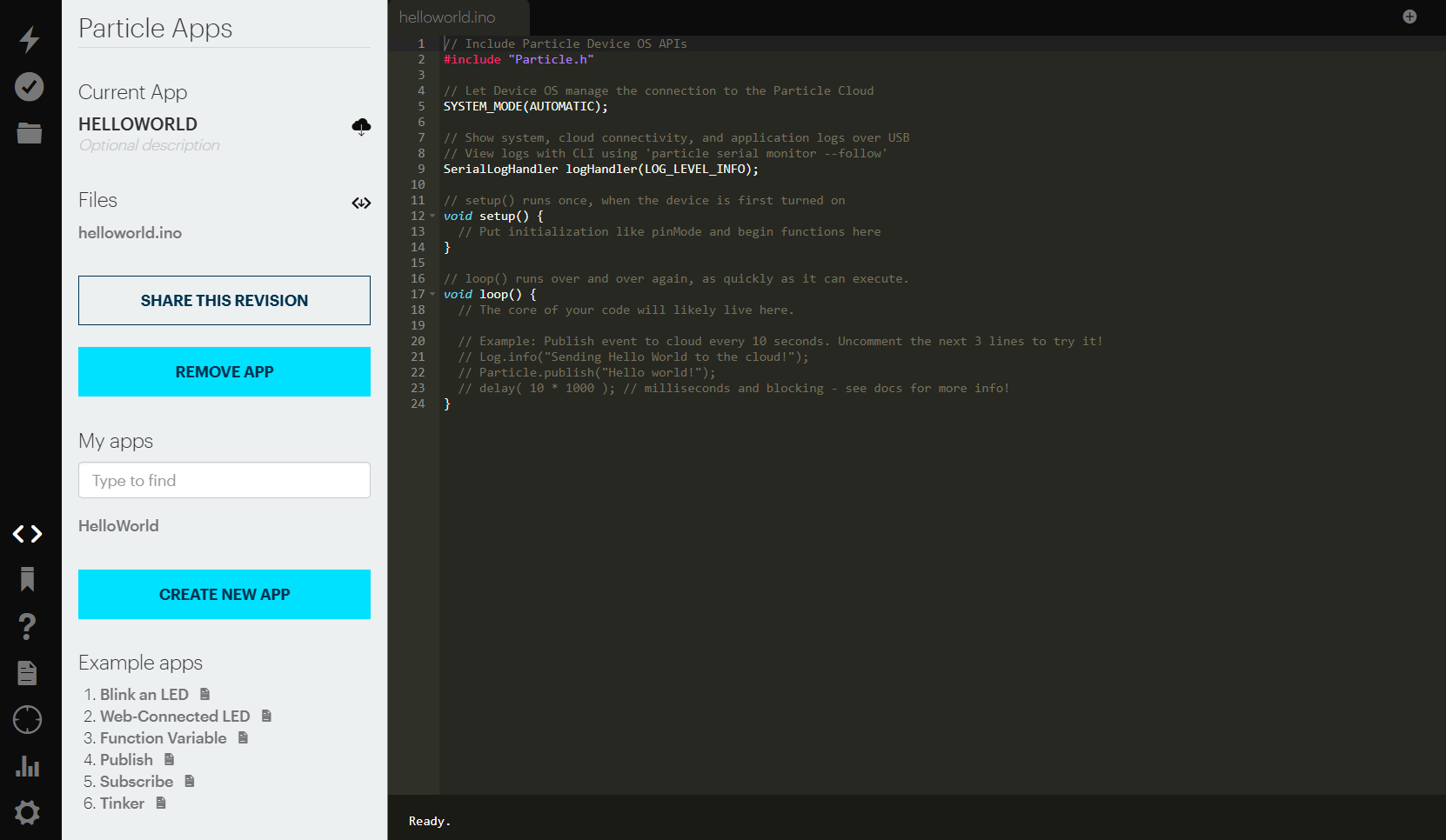Add a new file using the plus icon
This screenshot has height=840, width=1446.
(x=1409, y=16)
